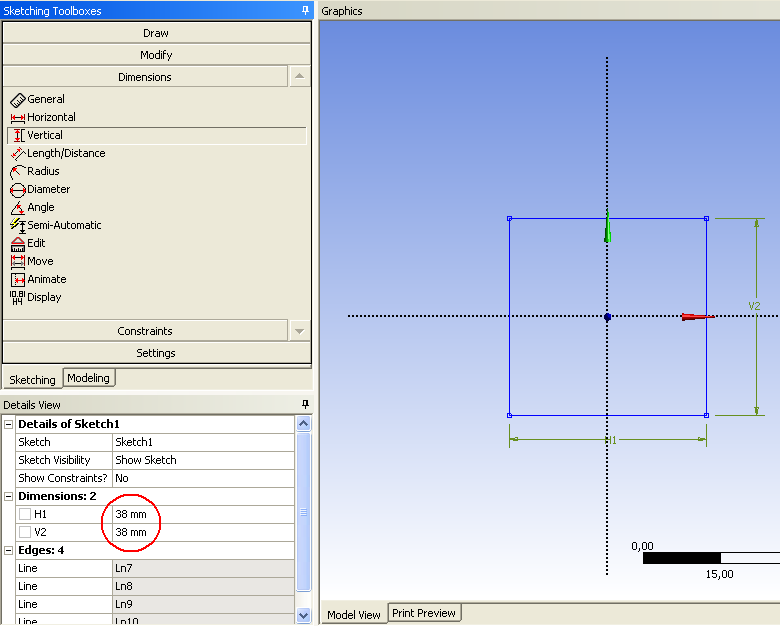Expand the Draw toolbox section
This screenshot has width=780, height=626.
click(x=156, y=33)
